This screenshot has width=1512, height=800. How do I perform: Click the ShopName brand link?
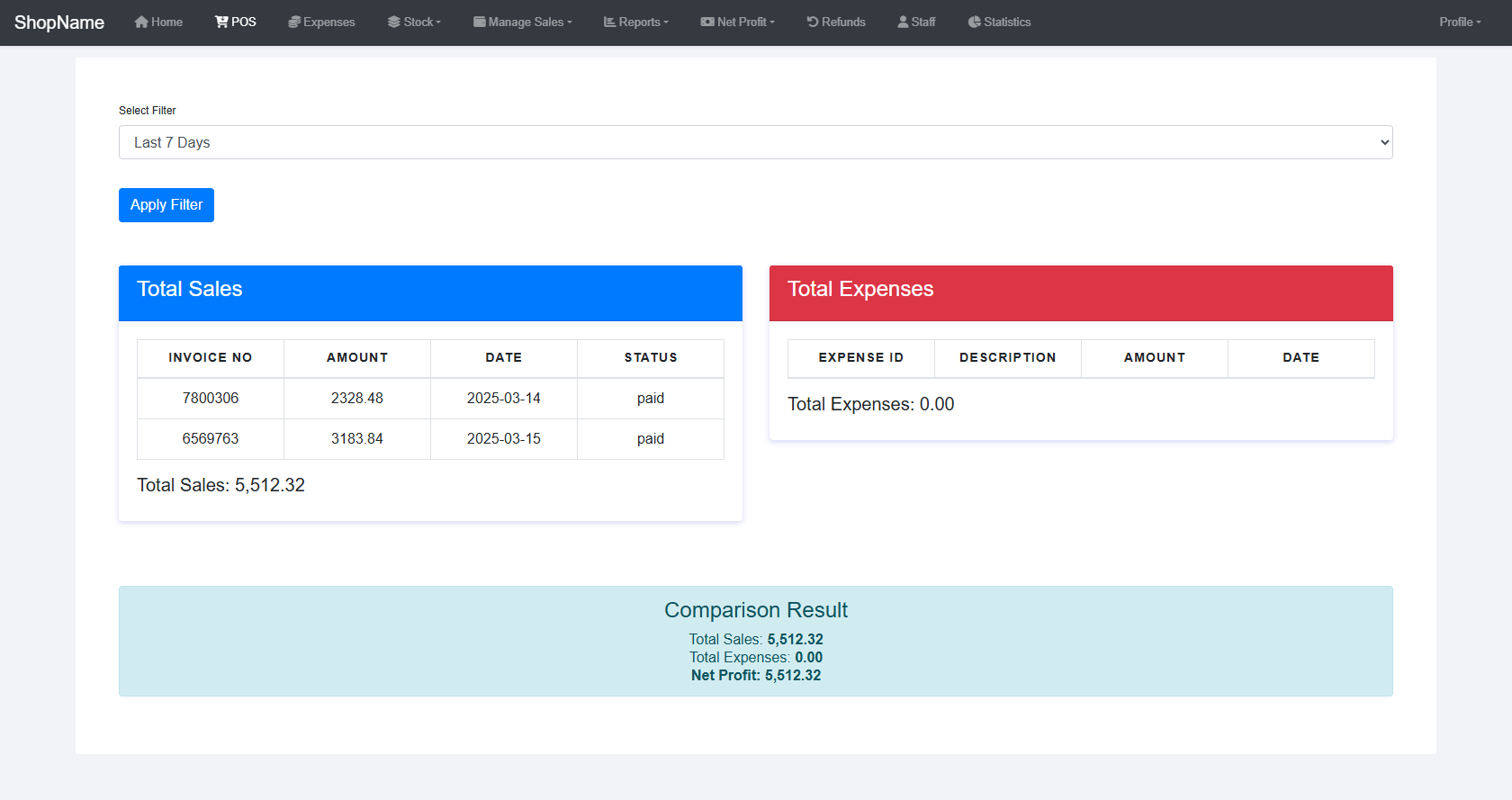point(59,22)
